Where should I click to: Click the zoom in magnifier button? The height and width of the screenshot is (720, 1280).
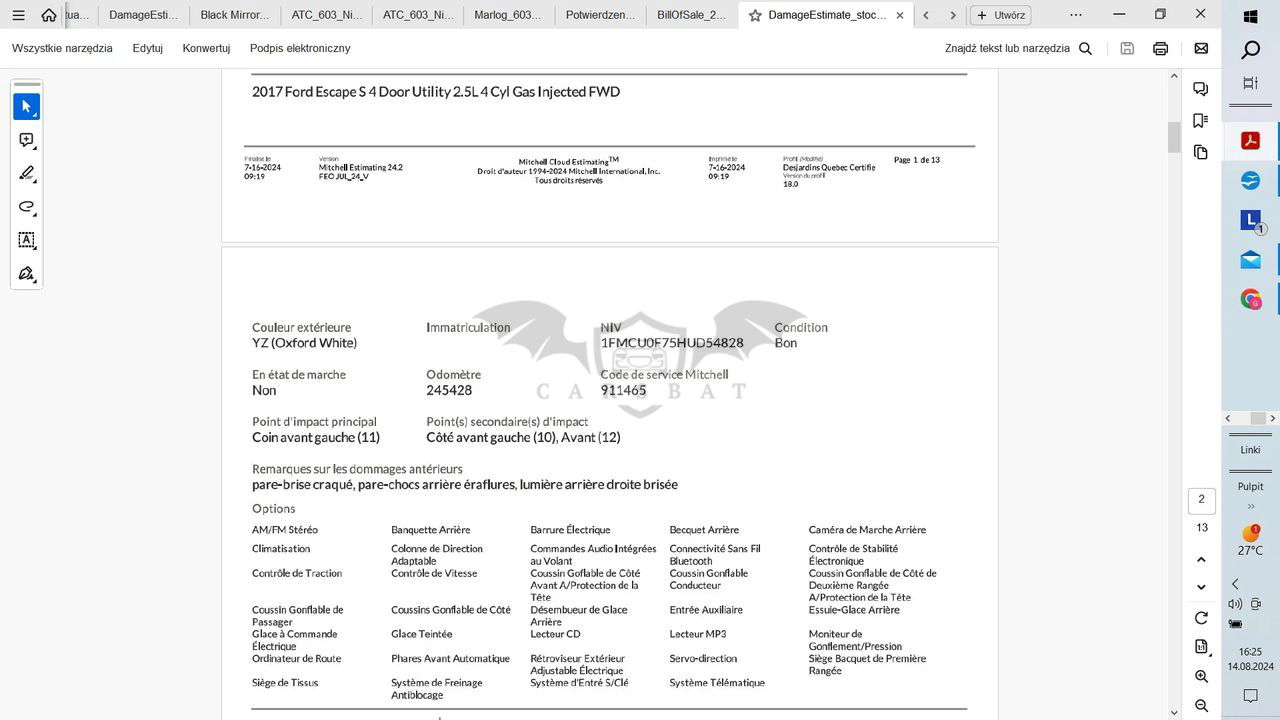[1201, 677]
